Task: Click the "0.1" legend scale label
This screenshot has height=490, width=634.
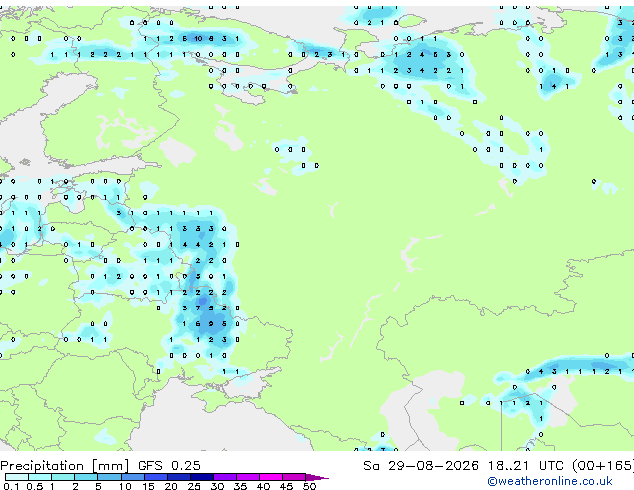Action: (x=11, y=486)
